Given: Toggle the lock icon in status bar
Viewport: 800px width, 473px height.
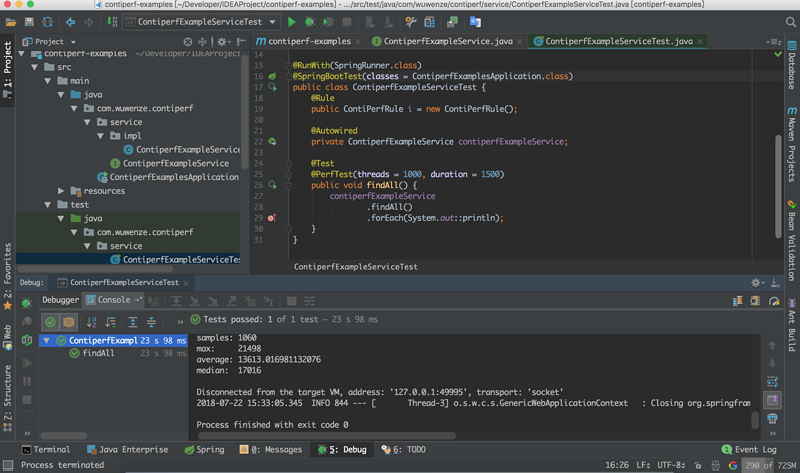Looking at the screenshot, I should coord(697,465).
